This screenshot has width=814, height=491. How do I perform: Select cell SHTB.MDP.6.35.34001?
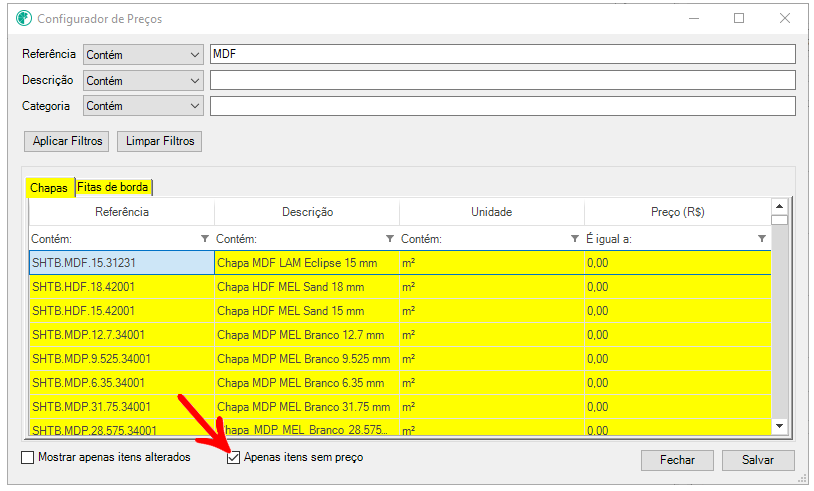(x=122, y=383)
